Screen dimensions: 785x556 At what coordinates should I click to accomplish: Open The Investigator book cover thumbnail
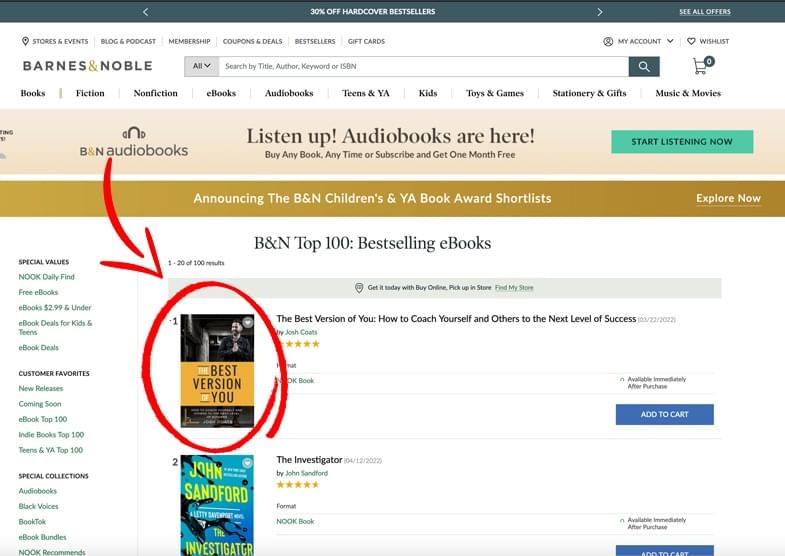217,505
